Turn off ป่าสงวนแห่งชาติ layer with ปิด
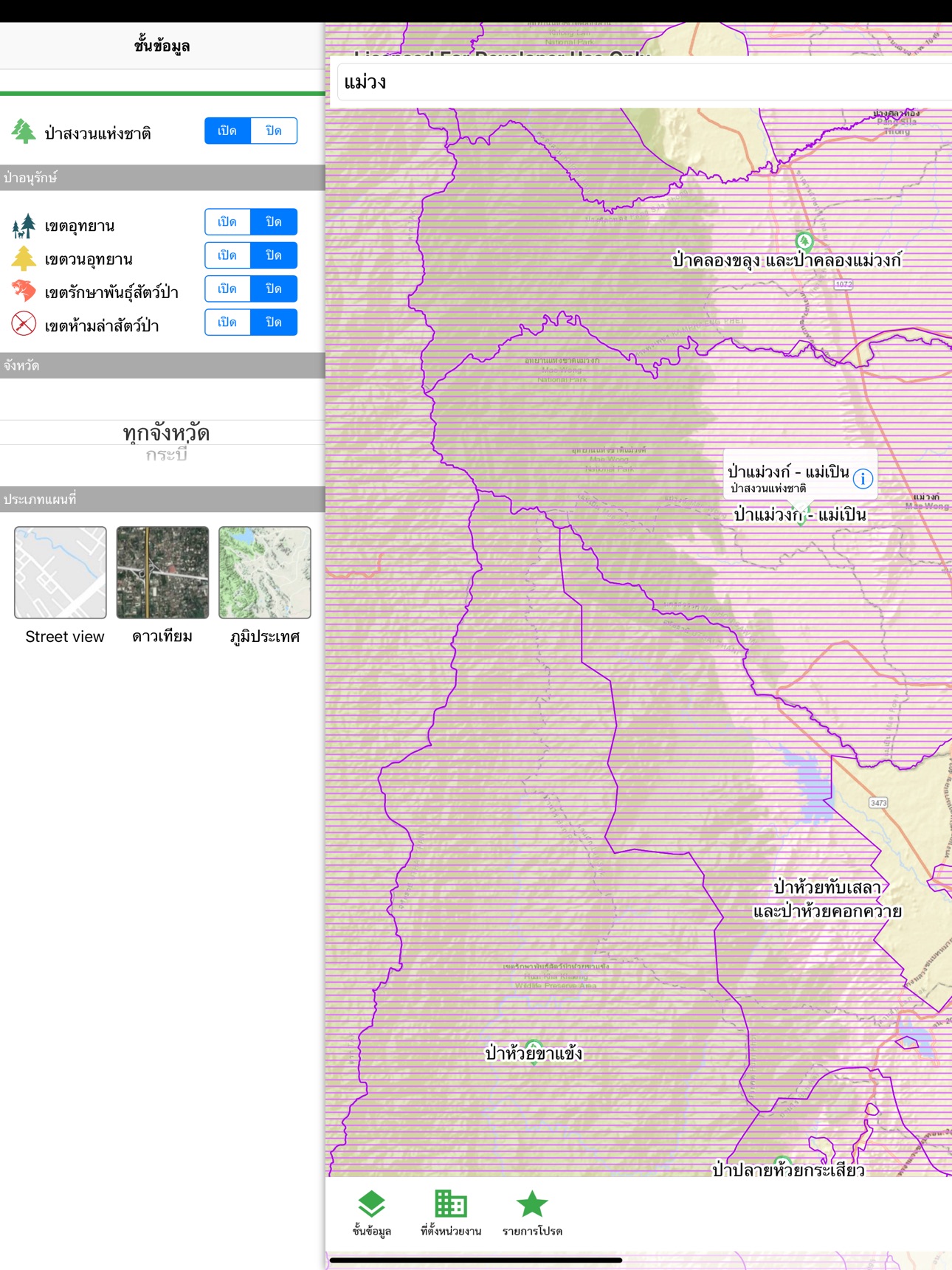Screen dimensions: 952x1270 pos(274,131)
